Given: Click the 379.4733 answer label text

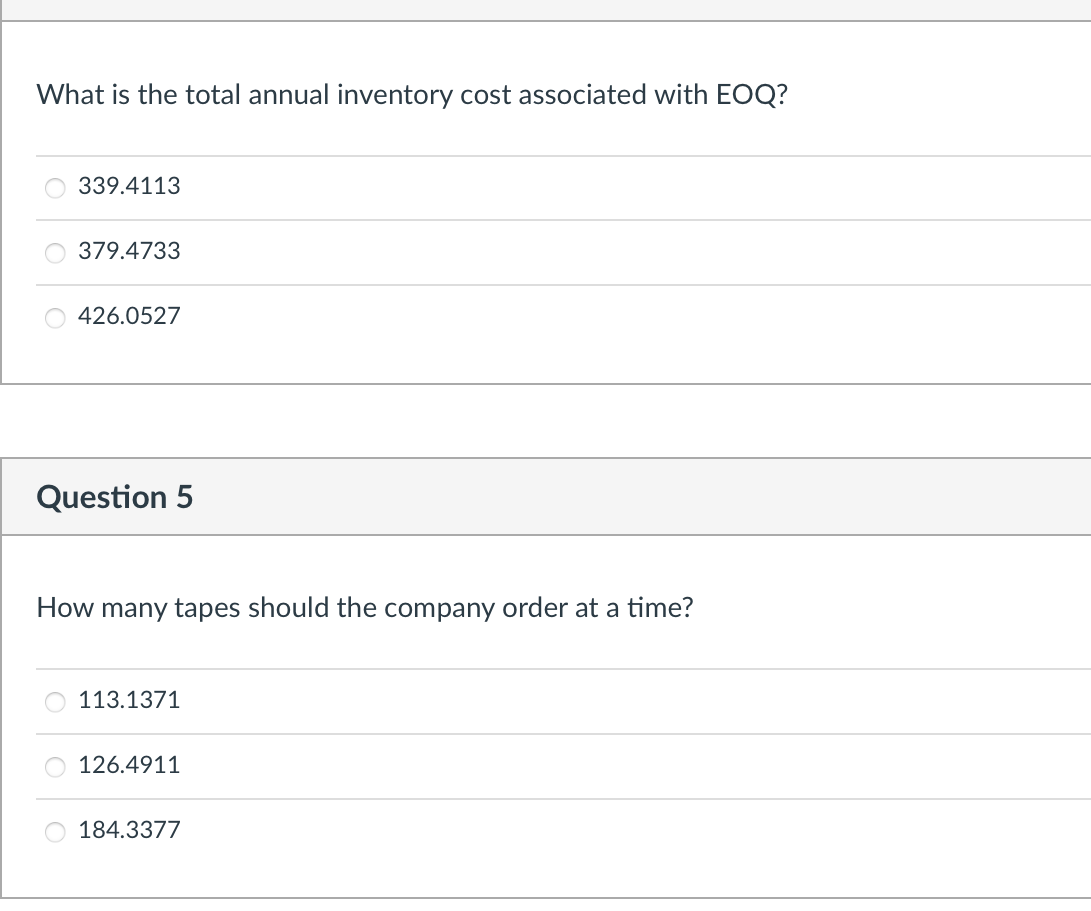Looking at the screenshot, I should click(x=129, y=251).
